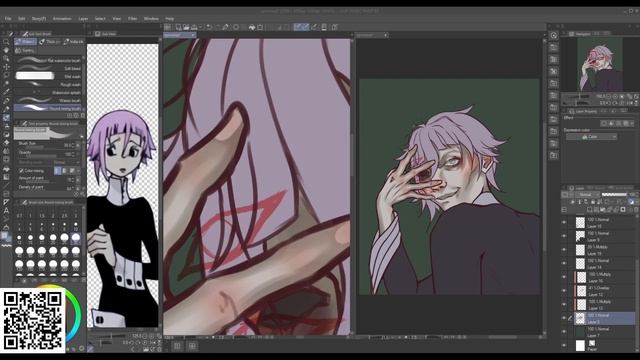Screen dimensions: 640x360
Task: Toggle Paper layer visibility
Action: tap(564, 345)
